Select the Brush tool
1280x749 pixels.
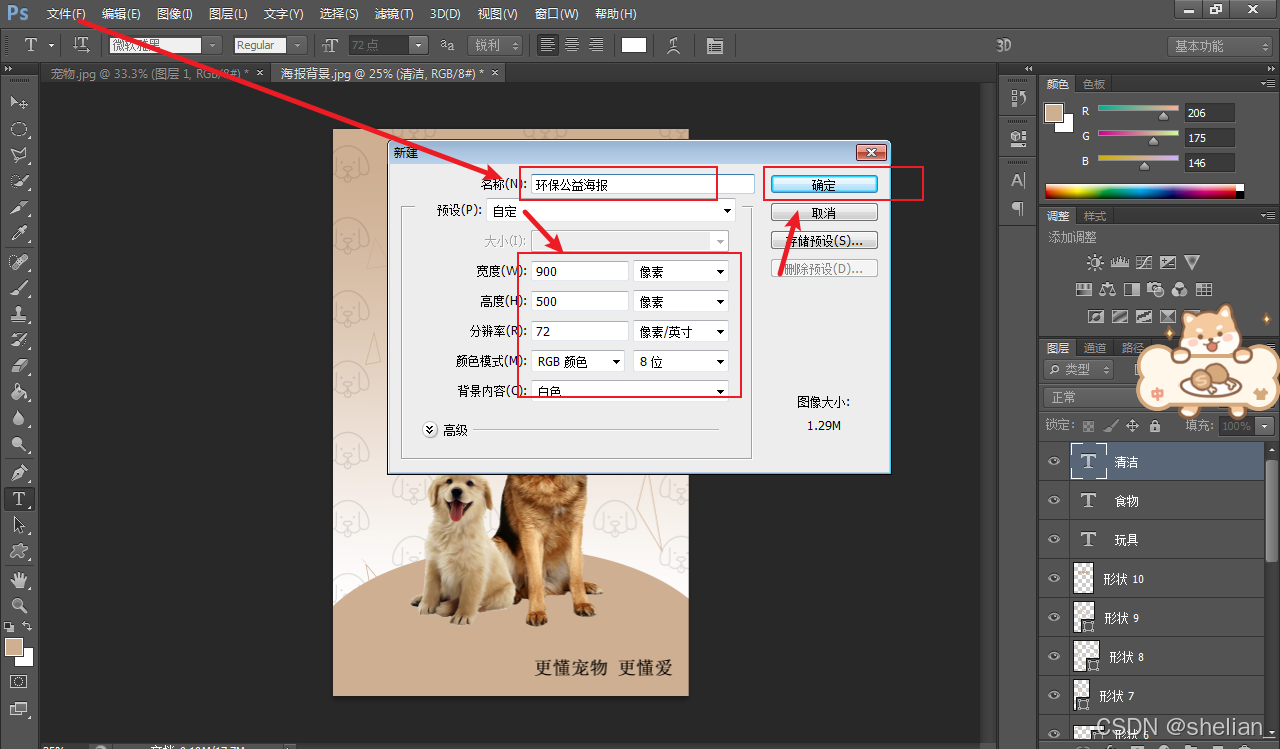[19, 288]
